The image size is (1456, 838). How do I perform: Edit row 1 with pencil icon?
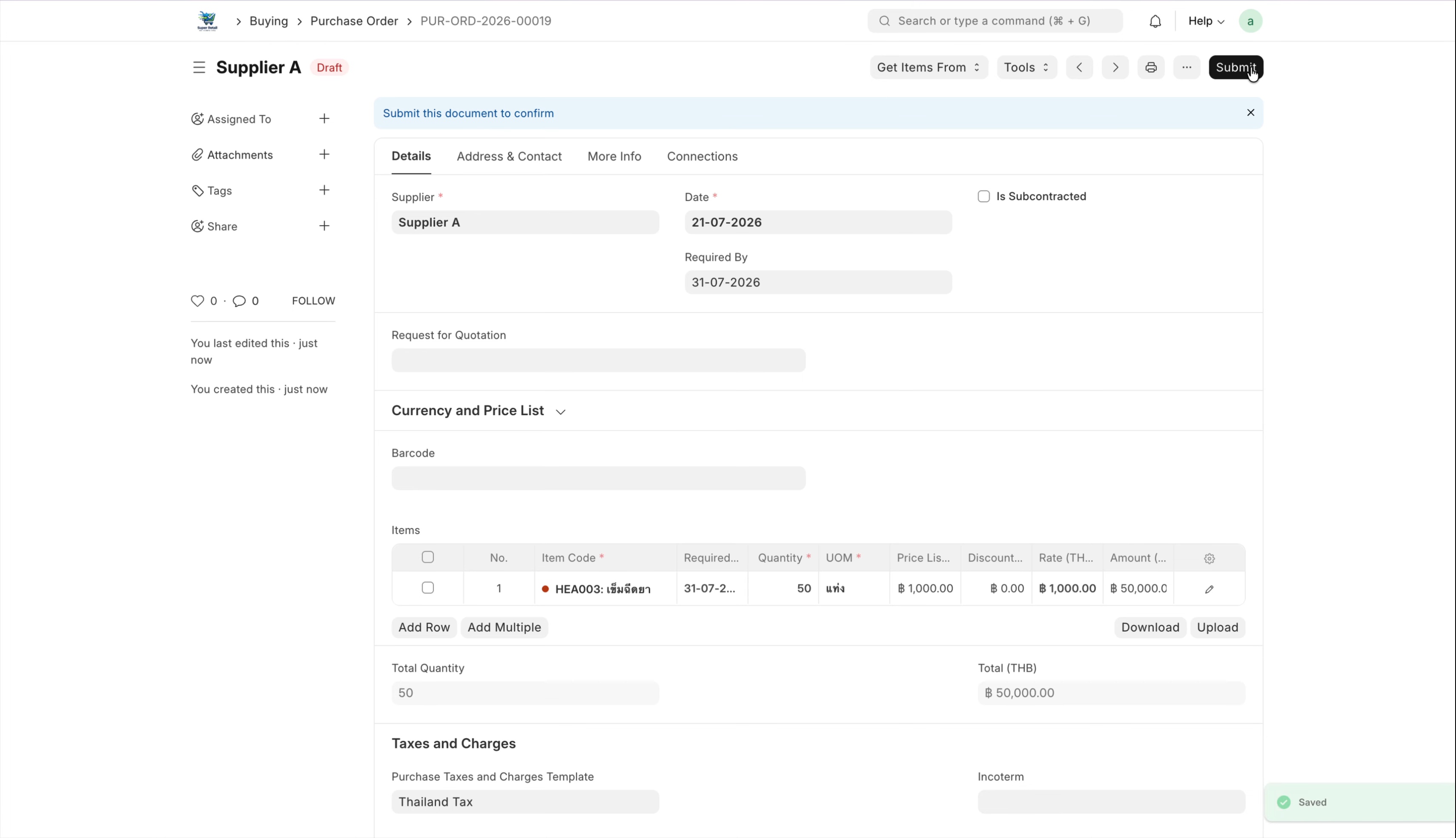[1209, 589]
